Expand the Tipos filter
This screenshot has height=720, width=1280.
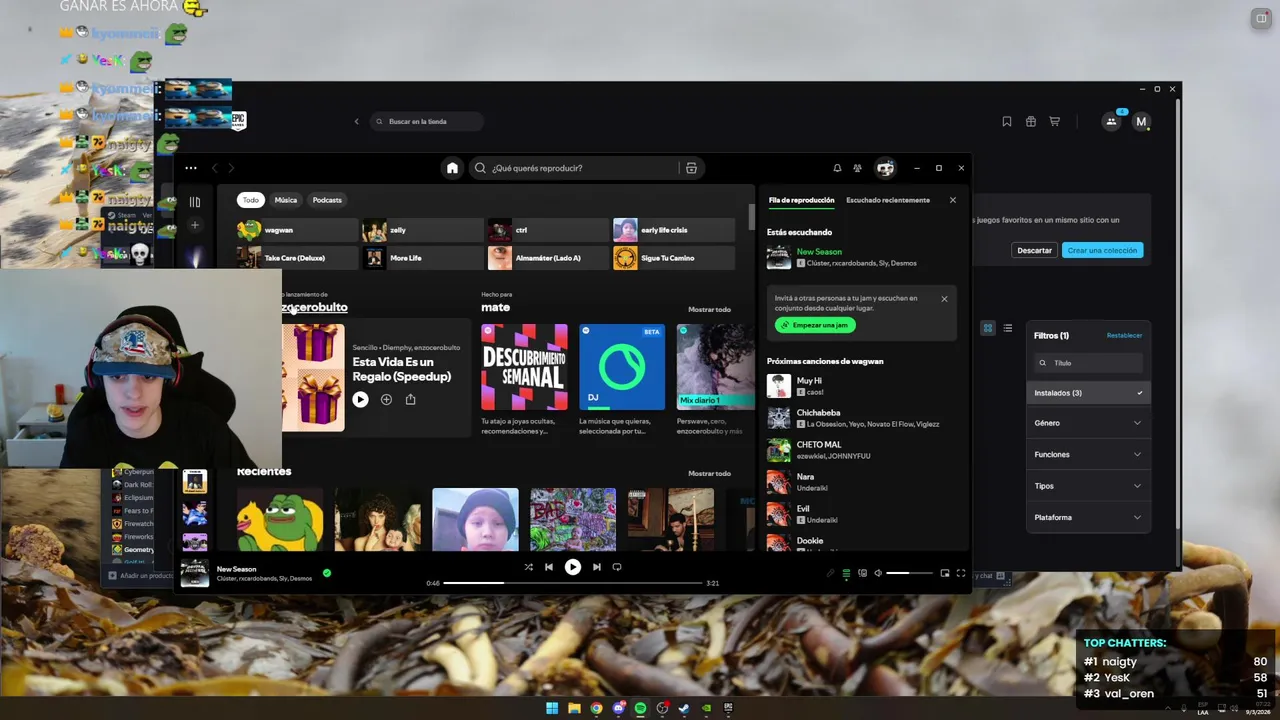pyautogui.click(x=1089, y=486)
